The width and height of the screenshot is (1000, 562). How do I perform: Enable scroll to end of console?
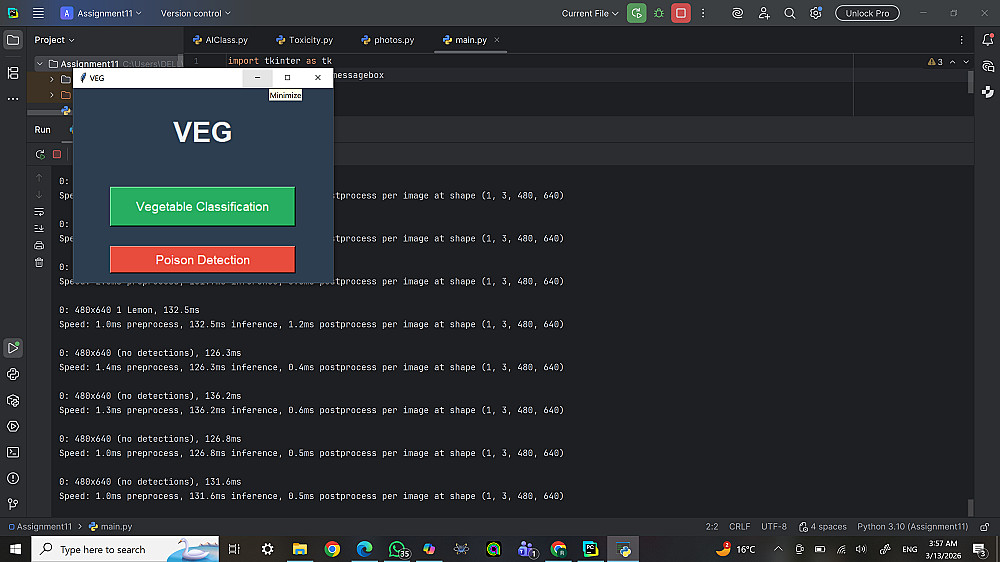tap(39, 228)
